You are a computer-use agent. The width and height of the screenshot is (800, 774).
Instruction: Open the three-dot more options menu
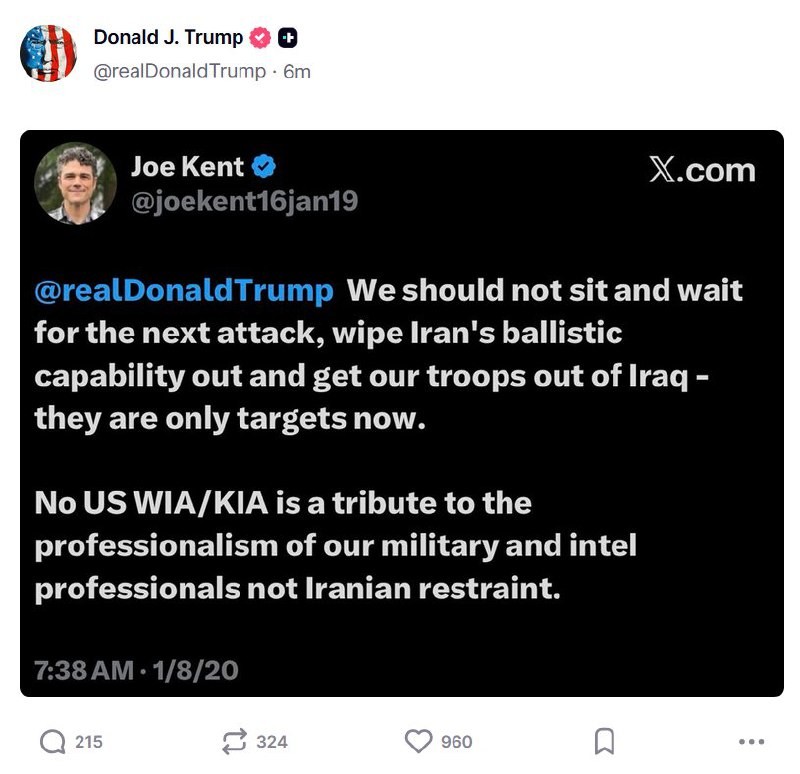coord(750,741)
